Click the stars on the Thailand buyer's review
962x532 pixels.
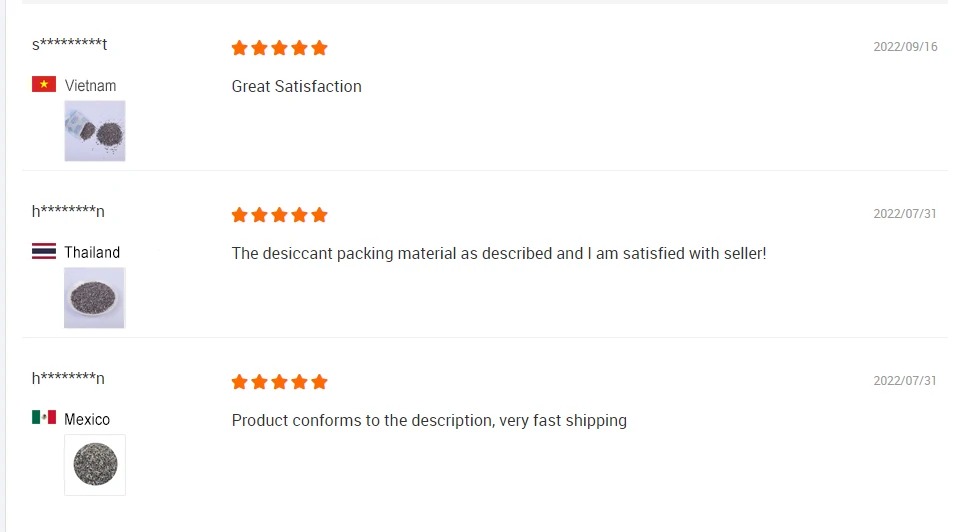(279, 215)
